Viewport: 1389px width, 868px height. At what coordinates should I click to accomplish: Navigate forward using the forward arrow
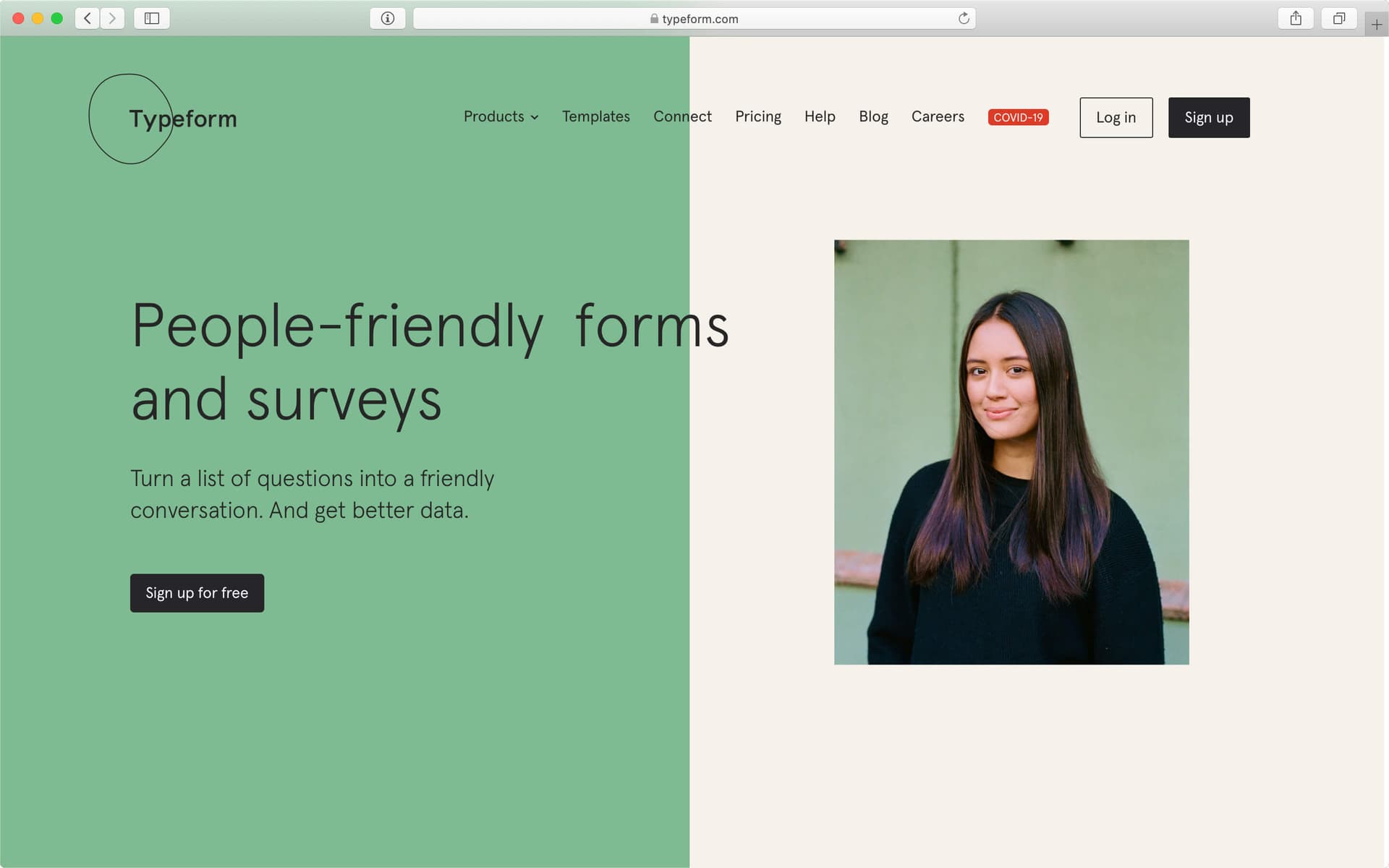(112, 18)
